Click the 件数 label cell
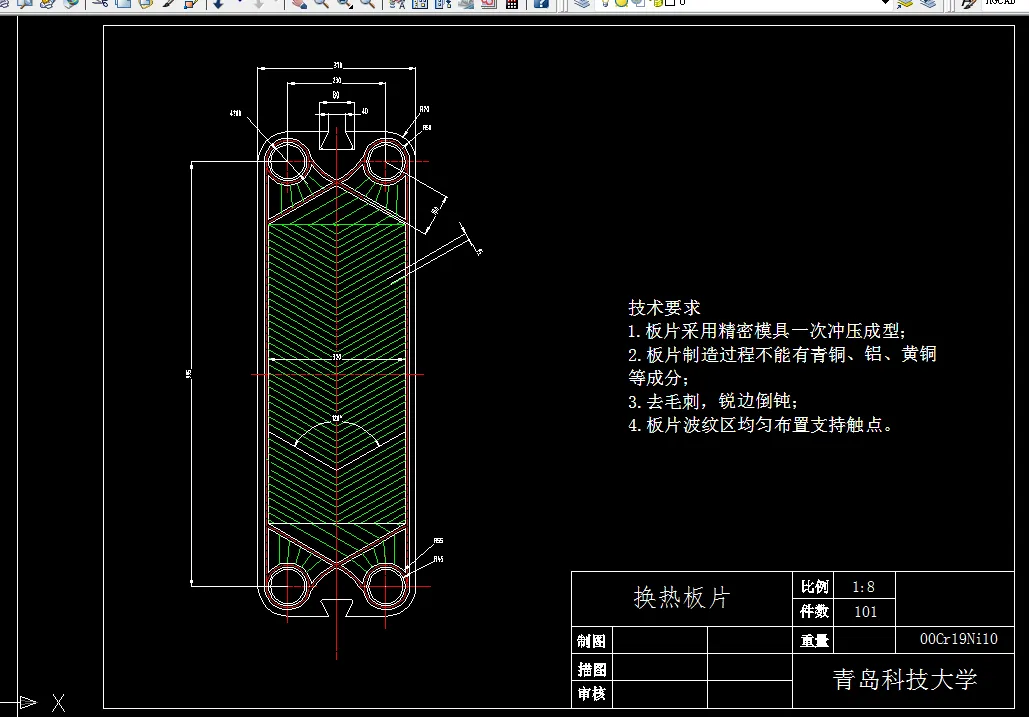The image size is (1029, 717). (814, 611)
